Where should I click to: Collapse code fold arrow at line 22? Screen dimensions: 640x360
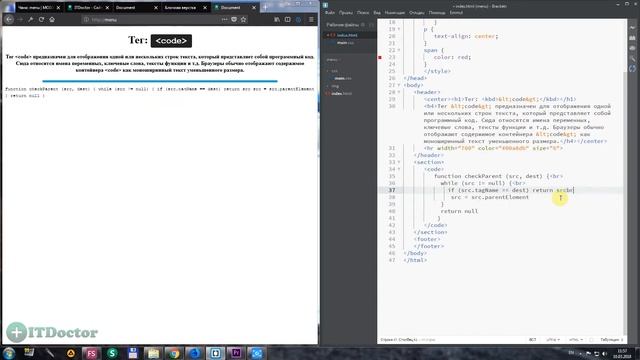coord(399,50)
